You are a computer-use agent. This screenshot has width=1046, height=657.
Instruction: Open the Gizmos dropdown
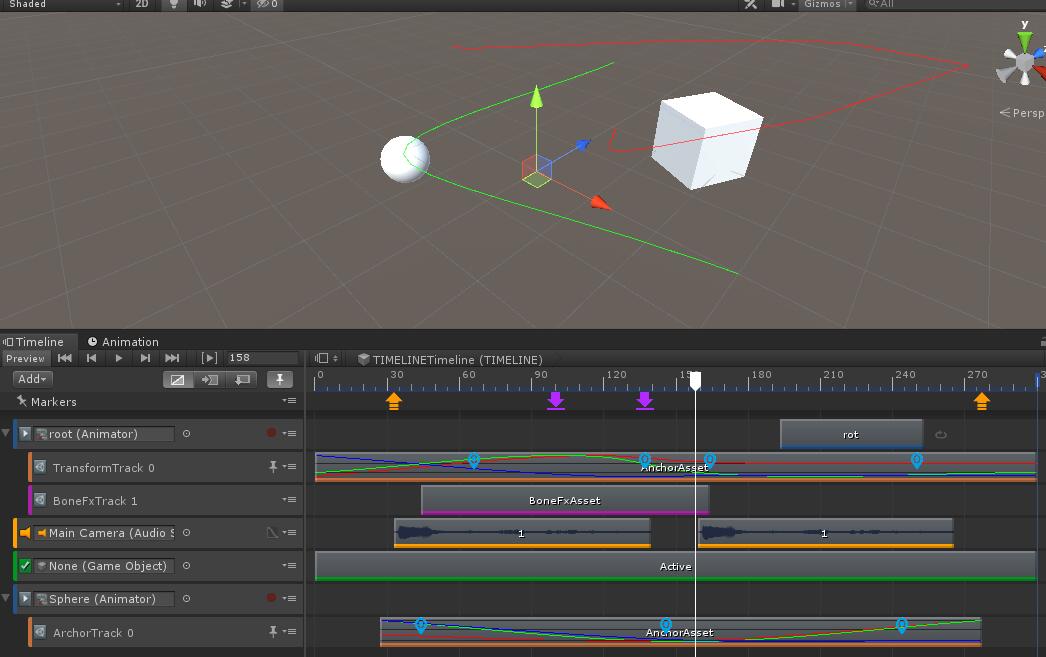(x=829, y=4)
